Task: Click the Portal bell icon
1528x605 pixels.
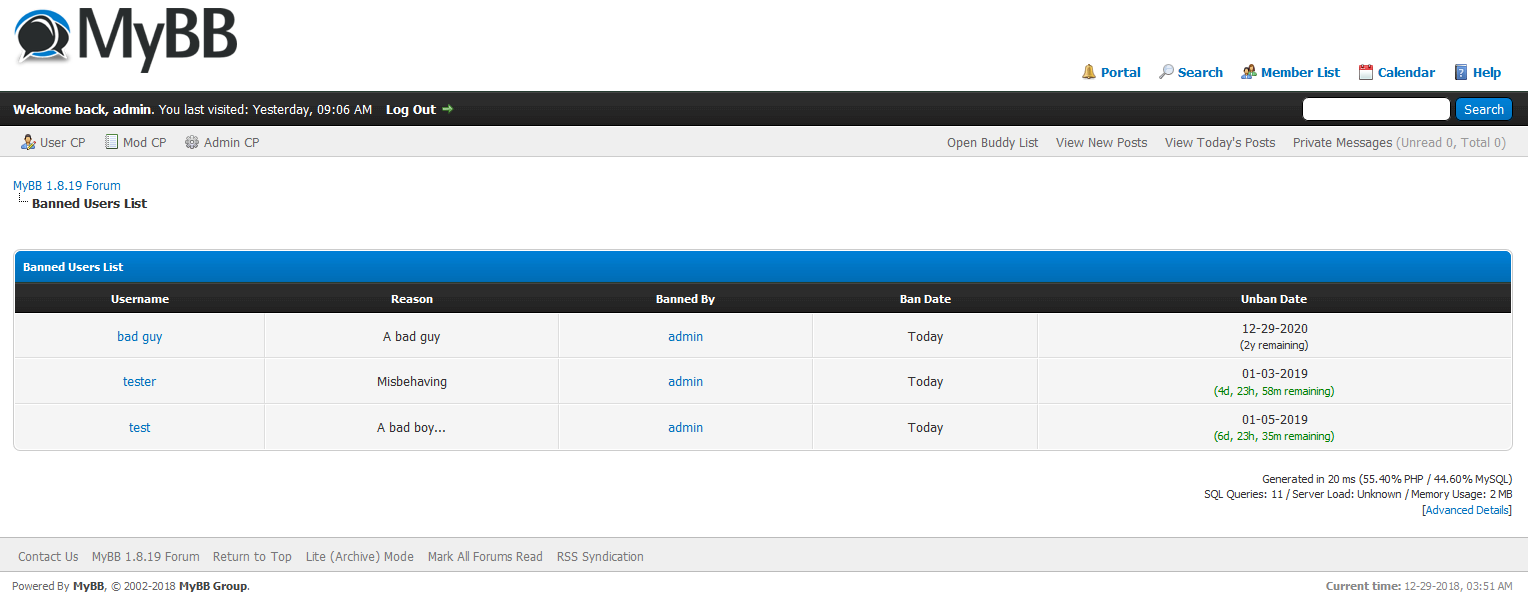Action: click(x=1089, y=72)
